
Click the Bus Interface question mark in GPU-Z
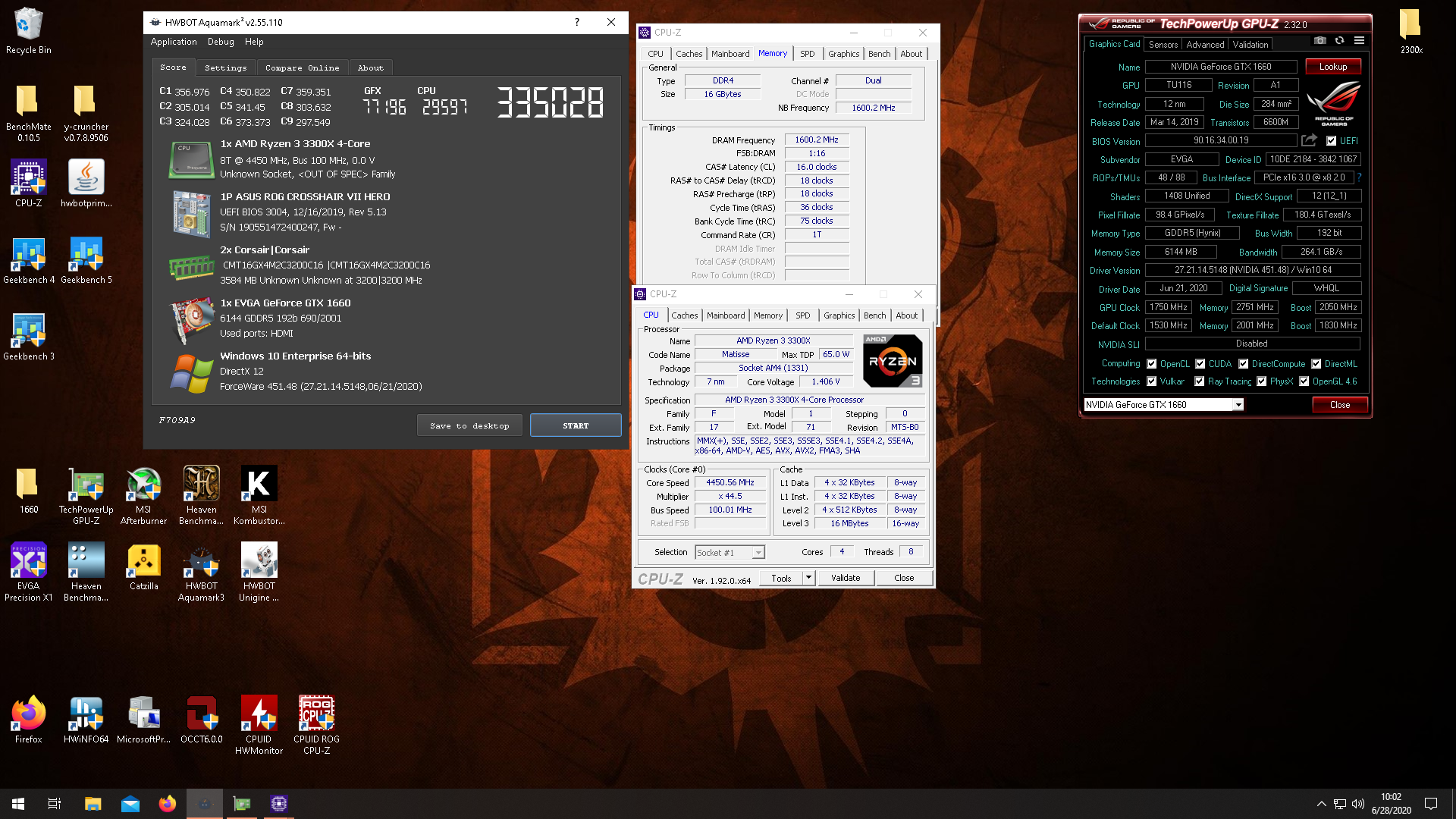pos(1359,177)
